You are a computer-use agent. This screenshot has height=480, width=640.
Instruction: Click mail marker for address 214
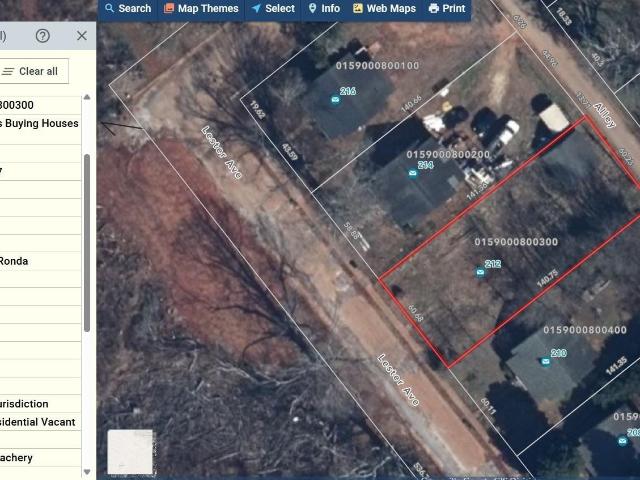point(413,173)
